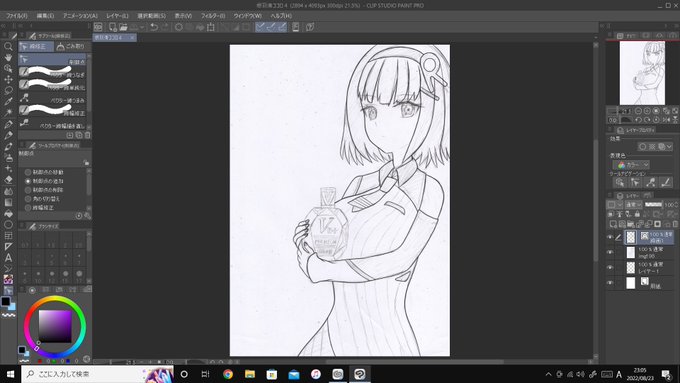The height and width of the screenshot is (383, 680).
Task: Toggle visibility of レイヤー1
Action: click(610, 267)
